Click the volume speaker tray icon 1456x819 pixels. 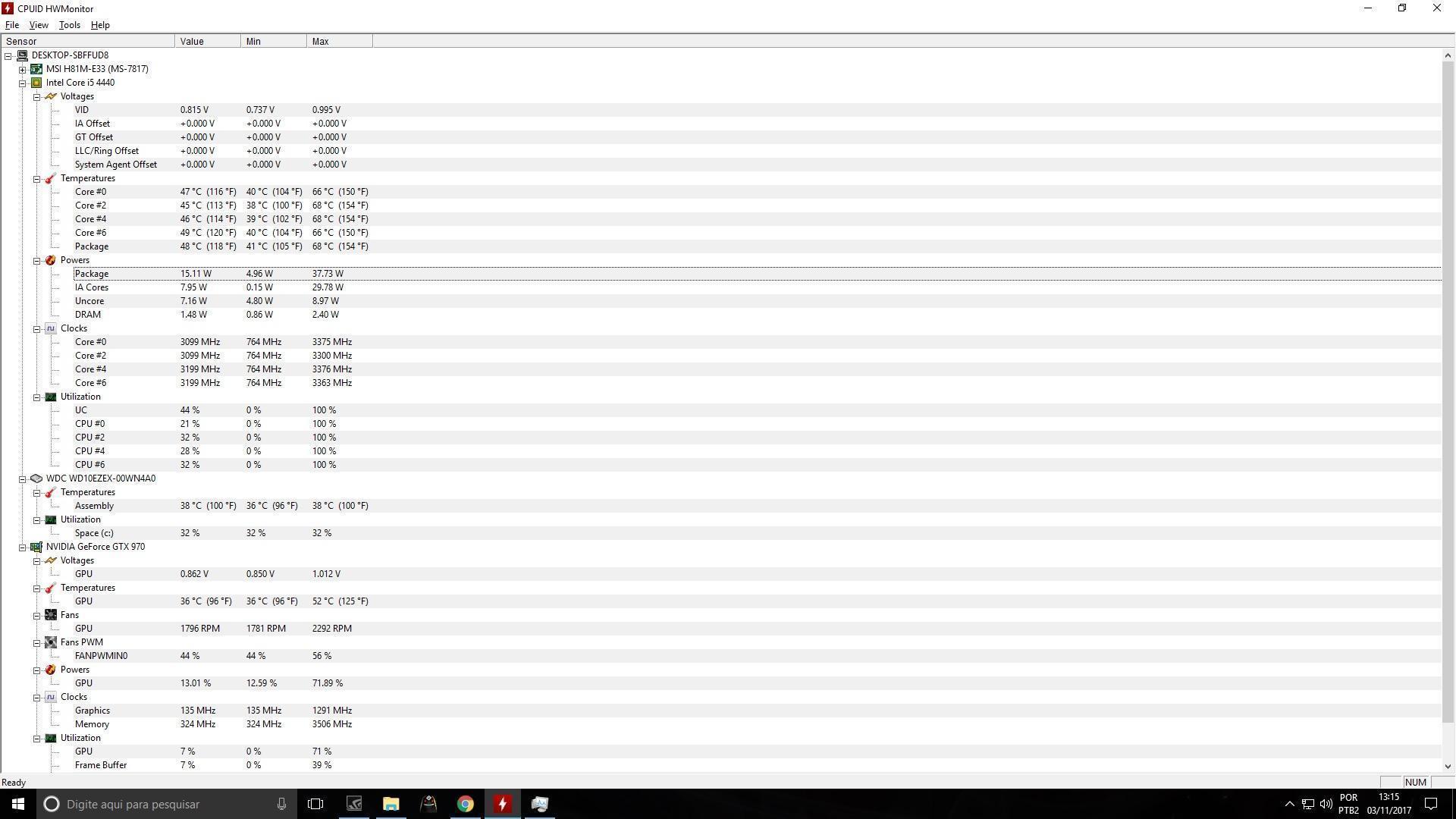point(1326,804)
